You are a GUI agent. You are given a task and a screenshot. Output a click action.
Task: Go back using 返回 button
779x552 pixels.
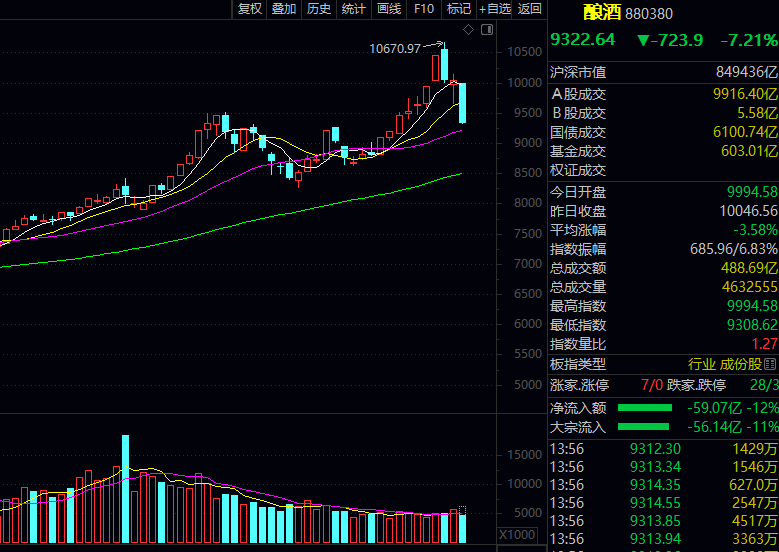pos(530,9)
